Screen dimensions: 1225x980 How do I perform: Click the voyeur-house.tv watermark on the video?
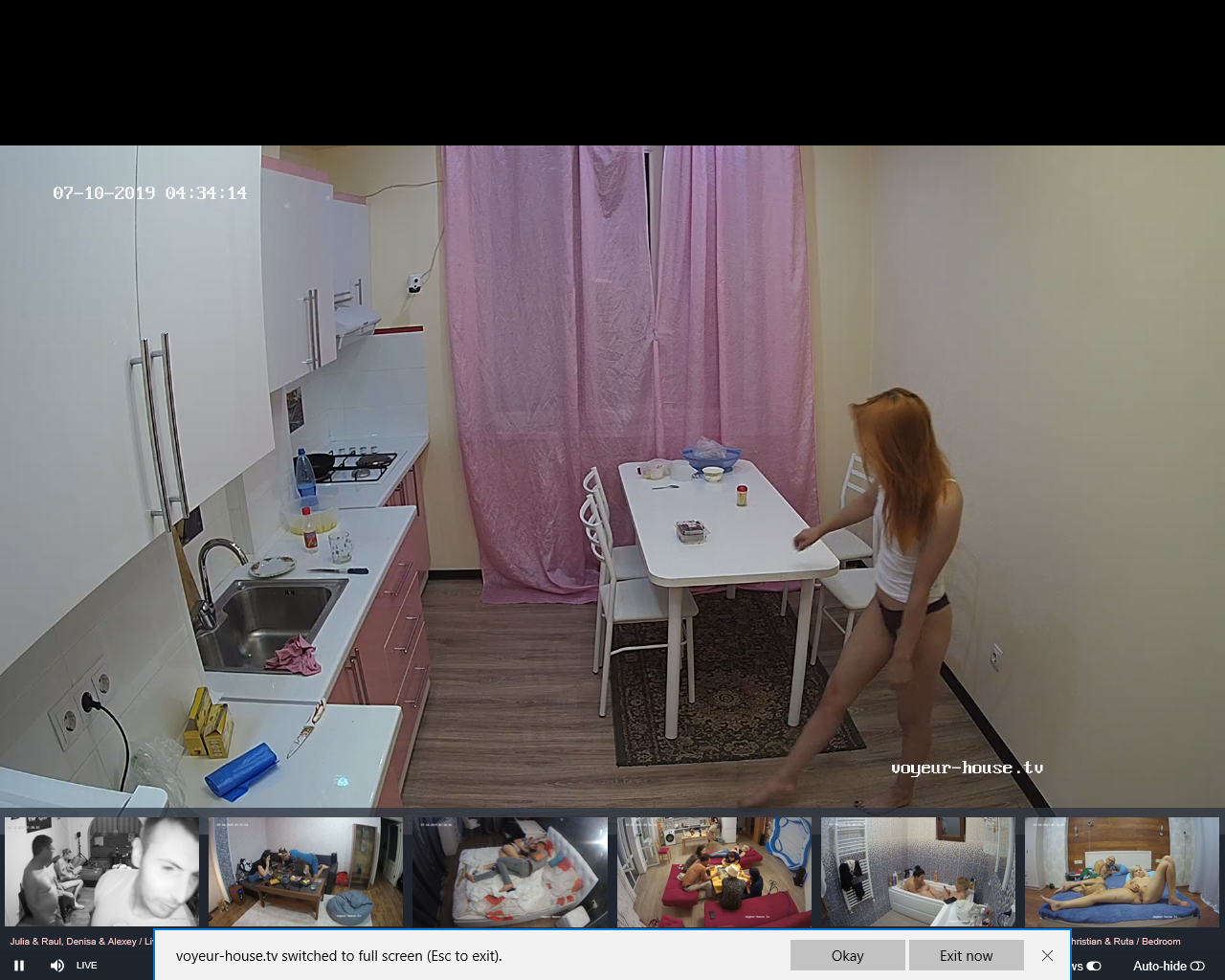tap(967, 768)
